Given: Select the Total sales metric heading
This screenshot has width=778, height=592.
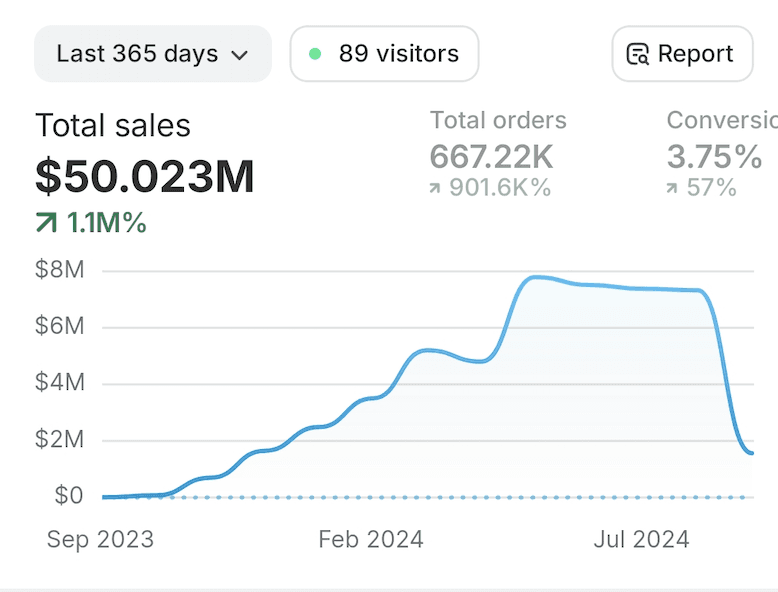Looking at the screenshot, I should click(x=113, y=125).
